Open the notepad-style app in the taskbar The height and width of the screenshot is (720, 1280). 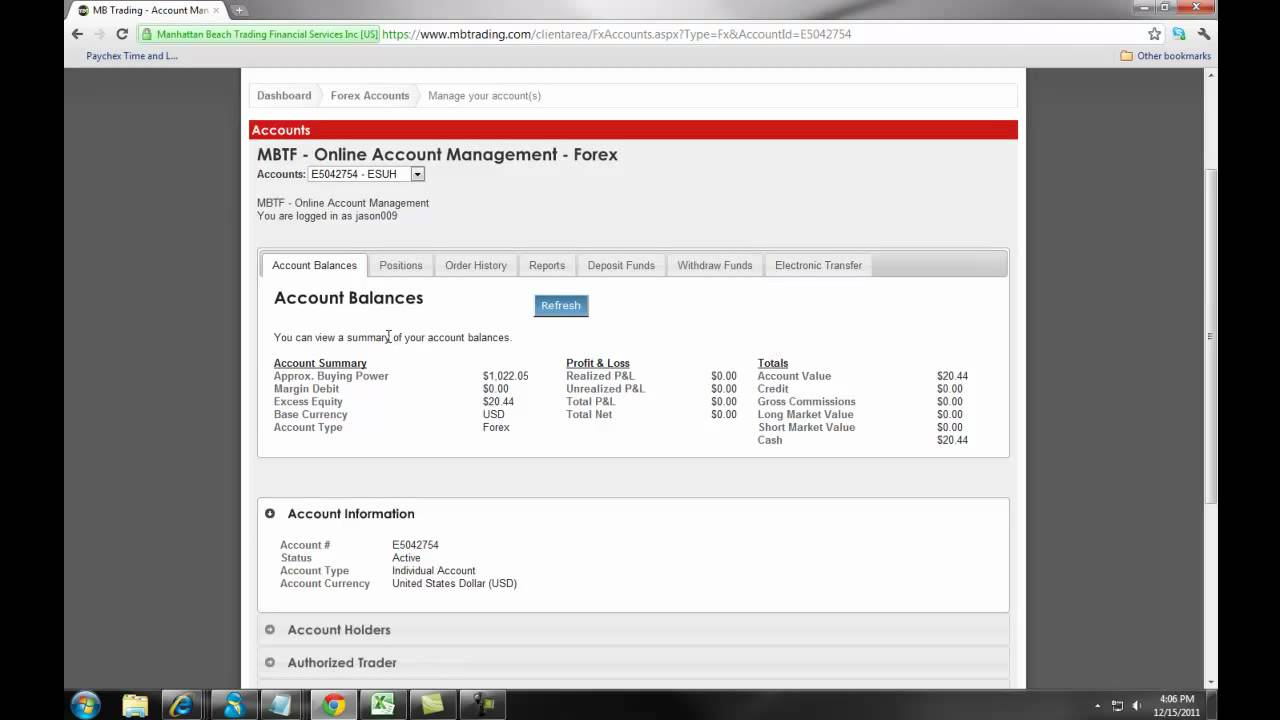click(282, 705)
